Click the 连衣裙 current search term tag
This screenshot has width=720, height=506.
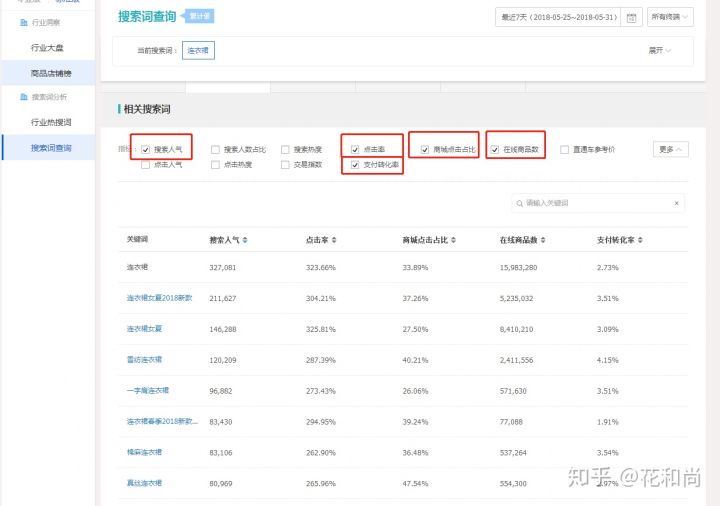point(198,50)
